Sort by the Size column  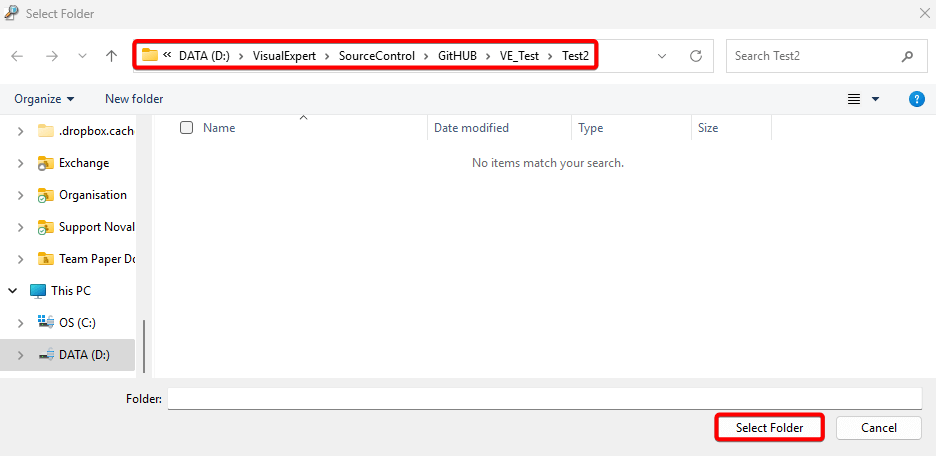pos(708,128)
